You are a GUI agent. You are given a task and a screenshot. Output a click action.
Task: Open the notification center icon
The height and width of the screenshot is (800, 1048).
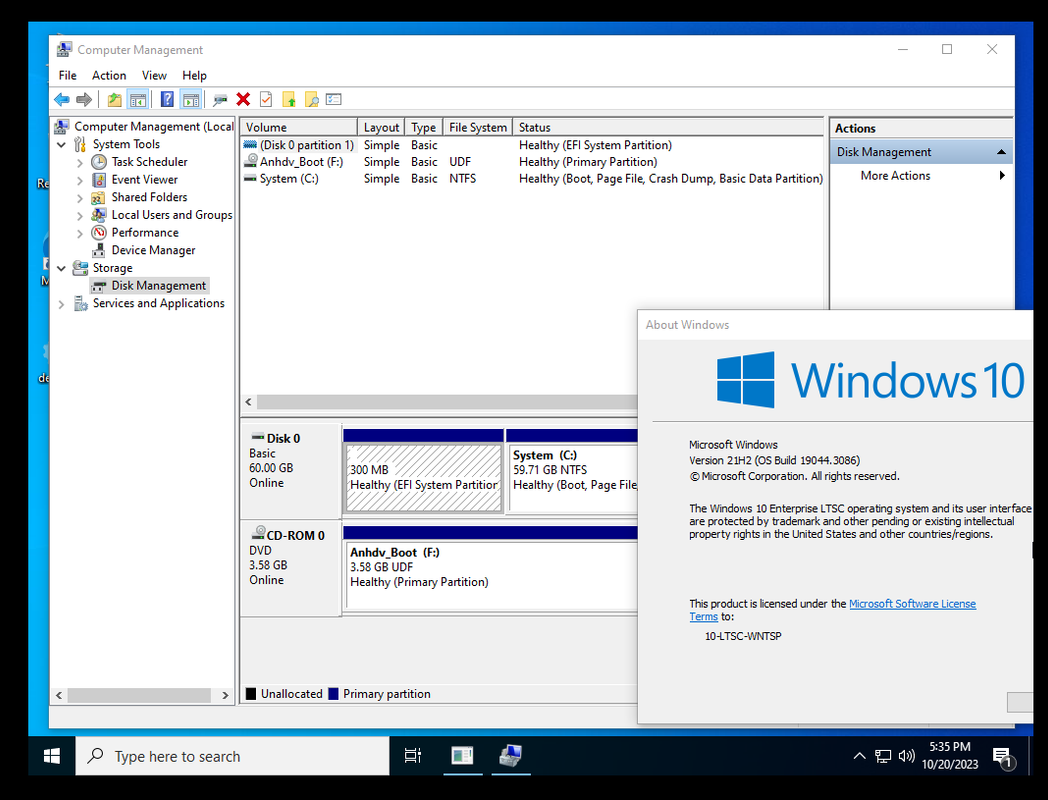pyautogui.click(x=1003, y=757)
